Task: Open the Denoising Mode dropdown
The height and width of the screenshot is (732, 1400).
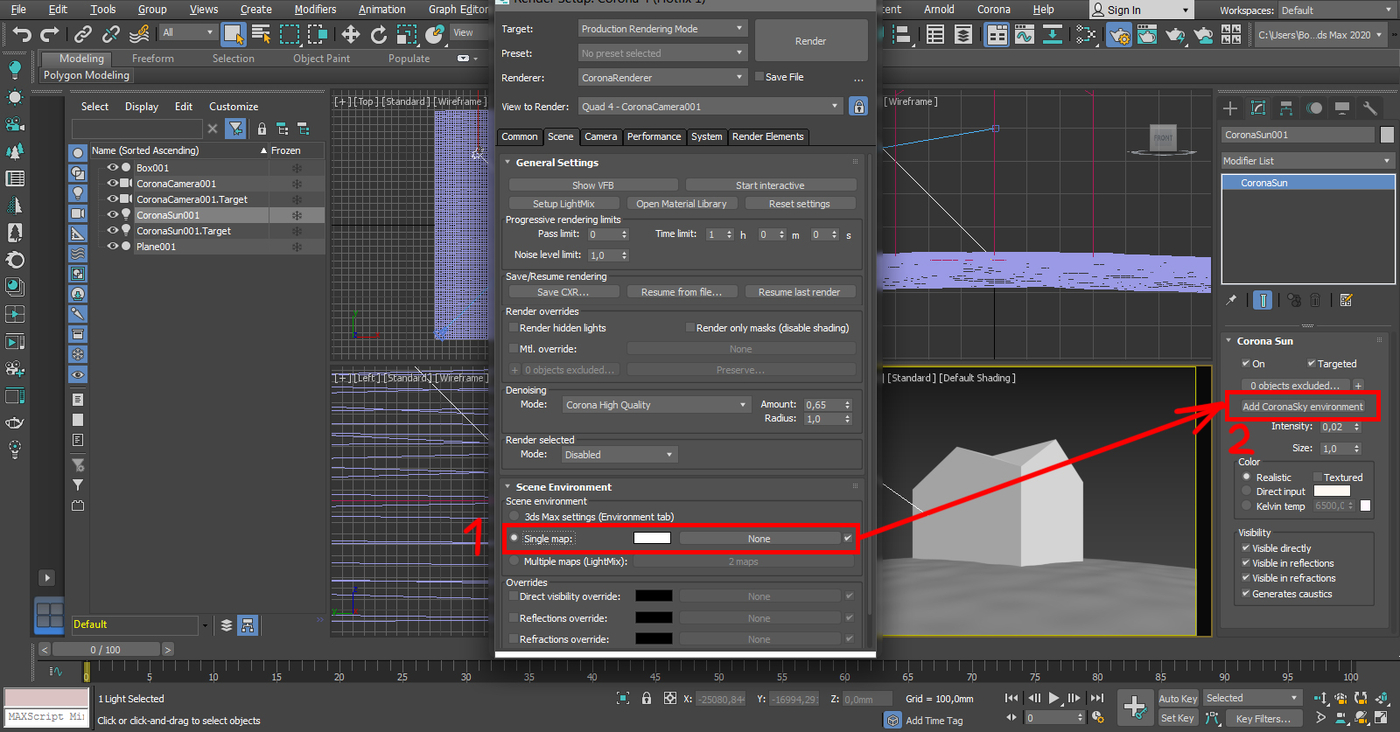Action: pos(656,405)
